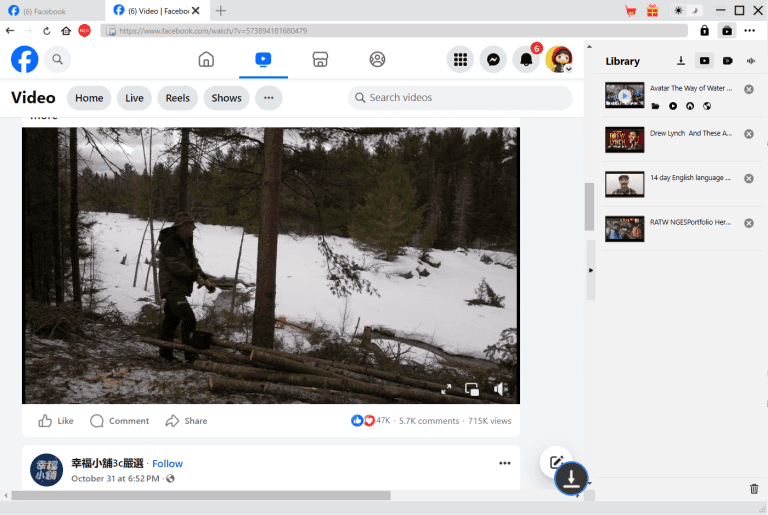Viewport: 768px width, 515px height.
Task: Select the Live video filter
Action: (x=134, y=98)
